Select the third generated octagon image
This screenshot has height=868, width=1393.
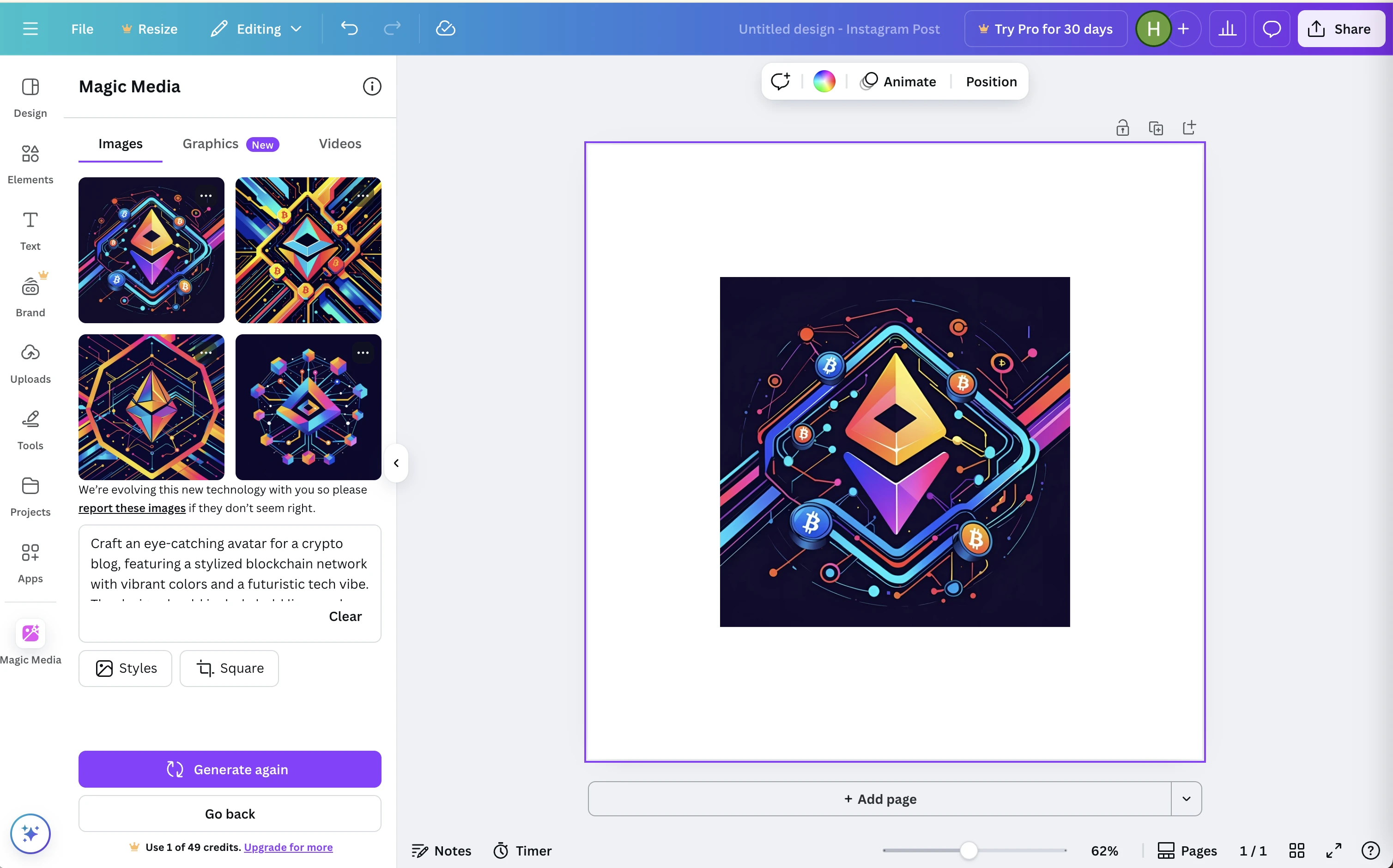(x=151, y=407)
